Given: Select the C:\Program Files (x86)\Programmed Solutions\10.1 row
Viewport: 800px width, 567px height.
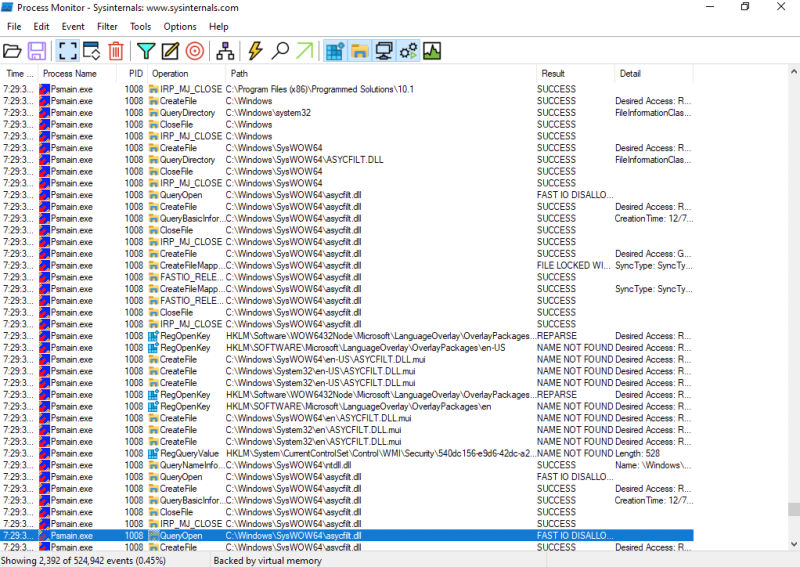Looking at the screenshot, I should tap(347, 89).
